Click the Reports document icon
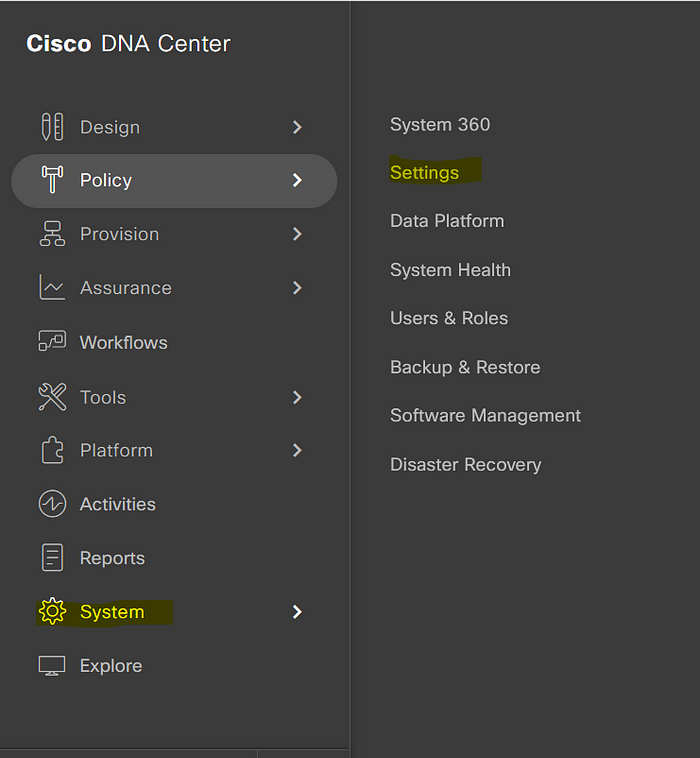The image size is (700, 758). 52,557
